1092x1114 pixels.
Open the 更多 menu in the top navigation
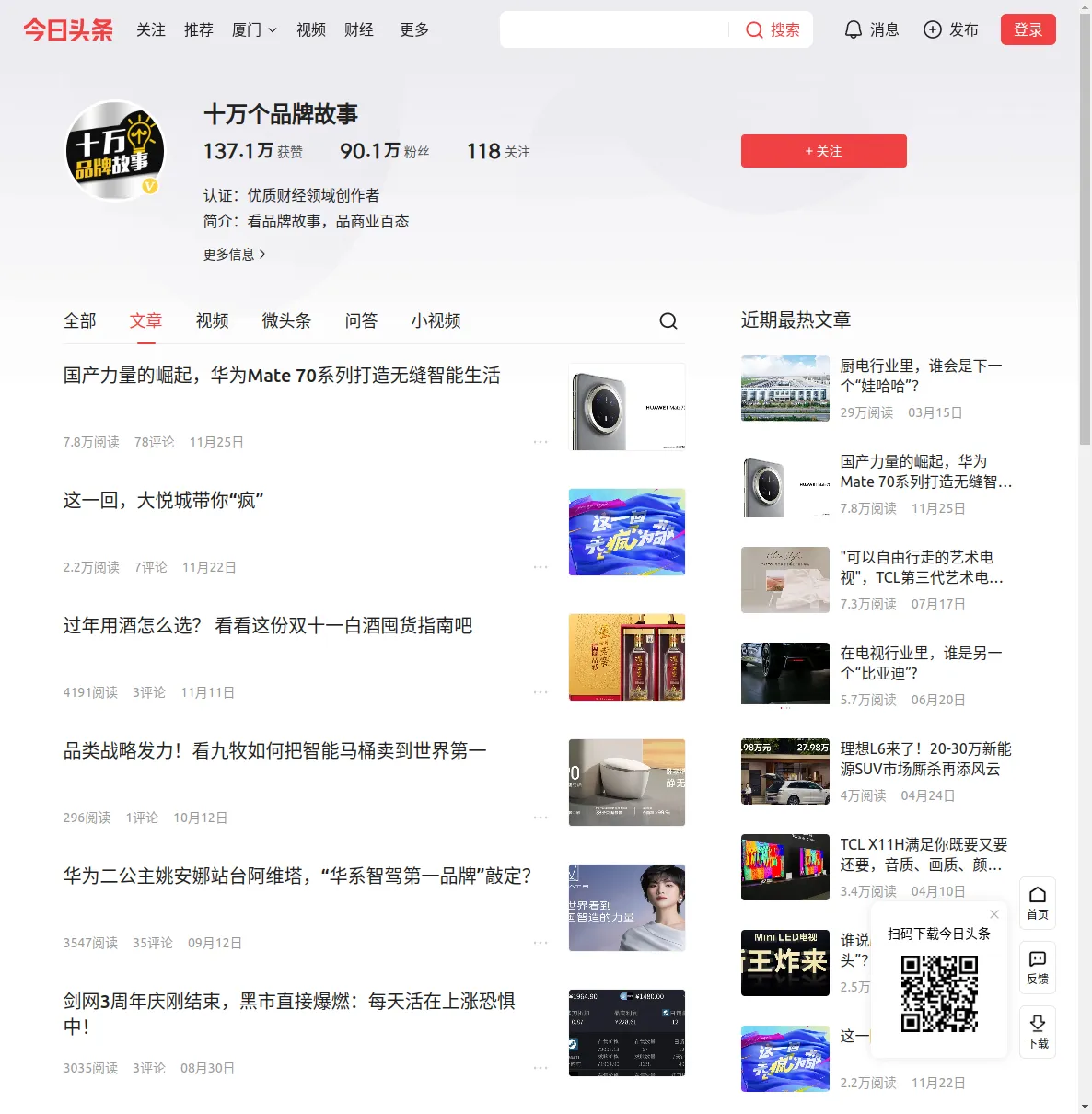point(414,30)
